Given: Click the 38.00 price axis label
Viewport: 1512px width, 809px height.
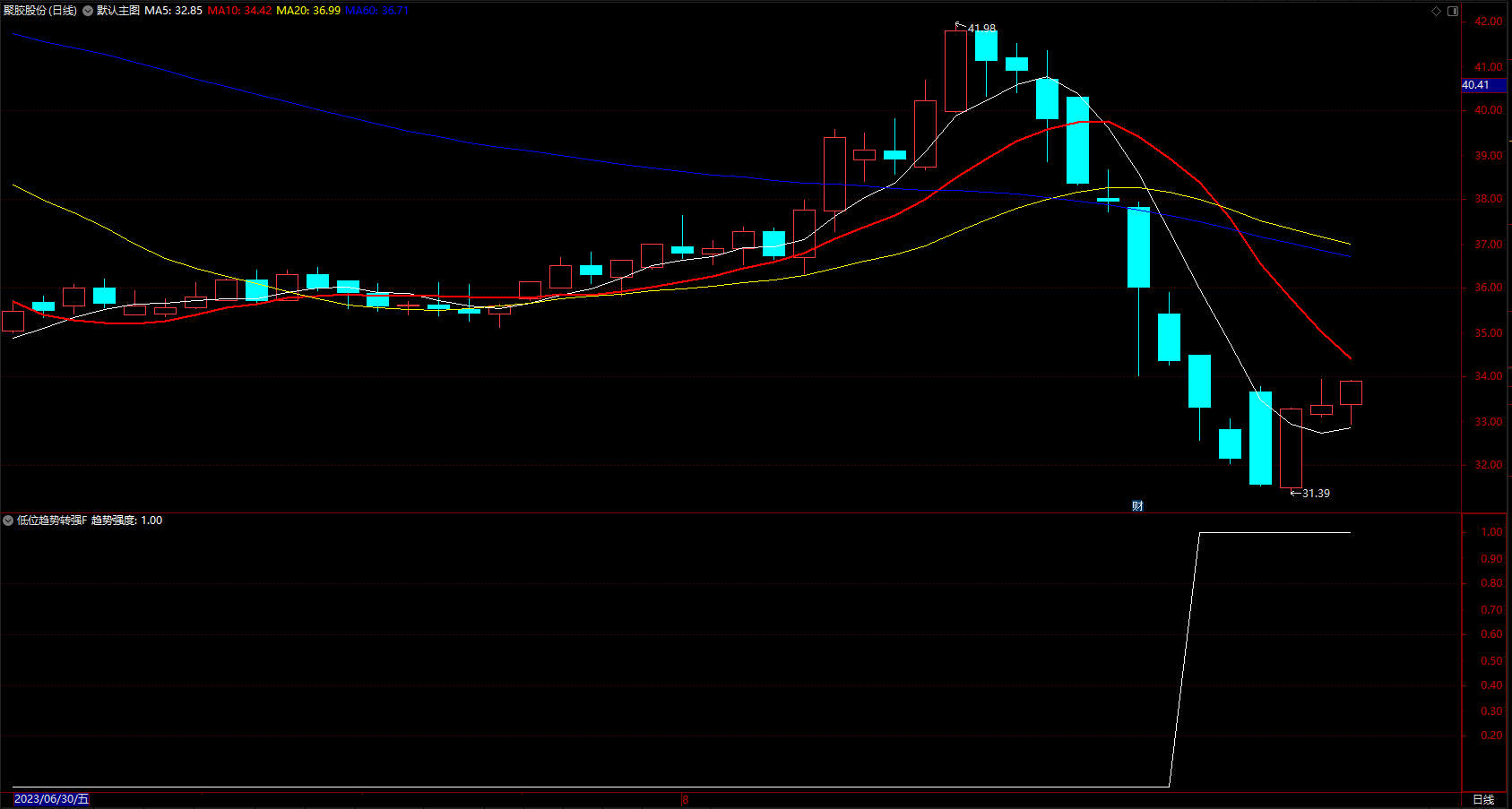Looking at the screenshot, I should [1489, 199].
